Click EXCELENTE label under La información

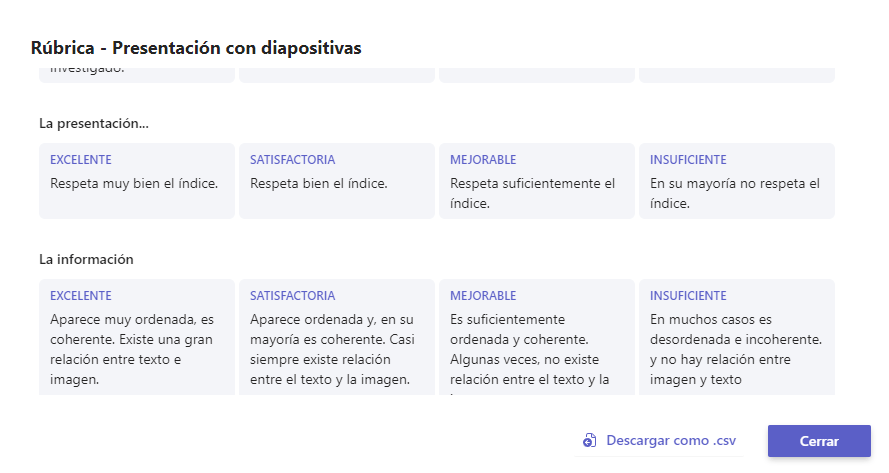pyautogui.click(x=81, y=296)
